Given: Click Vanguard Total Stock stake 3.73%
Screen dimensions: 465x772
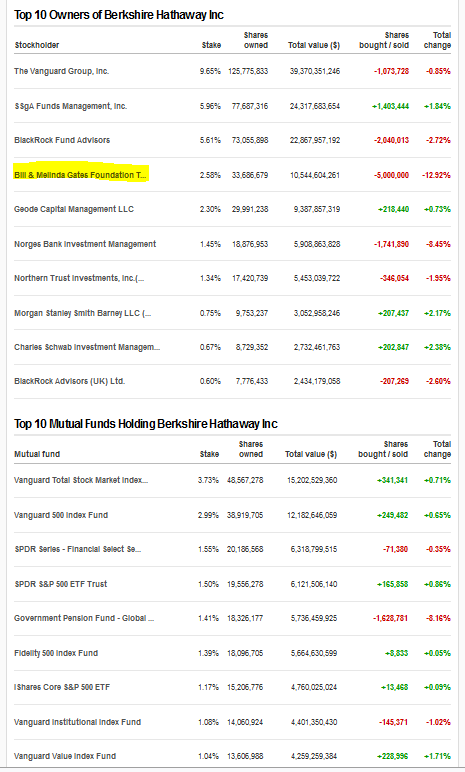Looking at the screenshot, I should pyautogui.click(x=208, y=480).
